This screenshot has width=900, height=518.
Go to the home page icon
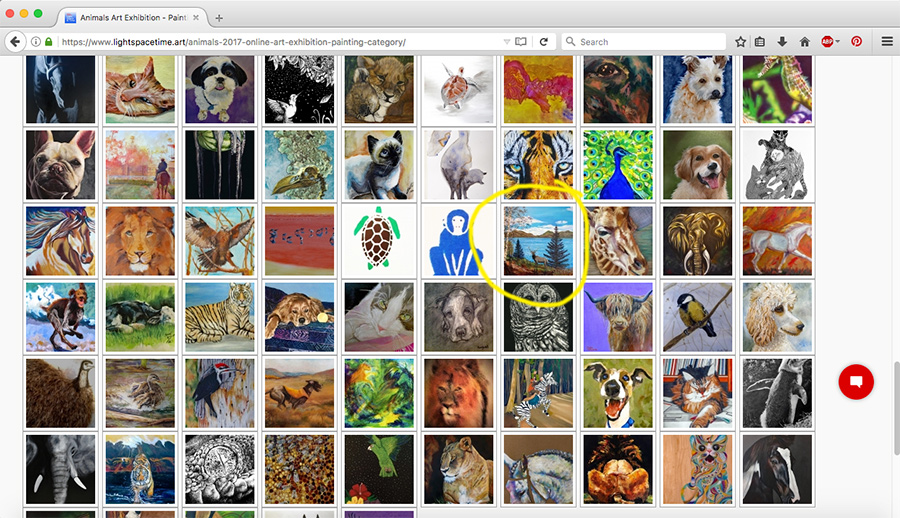pyautogui.click(x=805, y=42)
